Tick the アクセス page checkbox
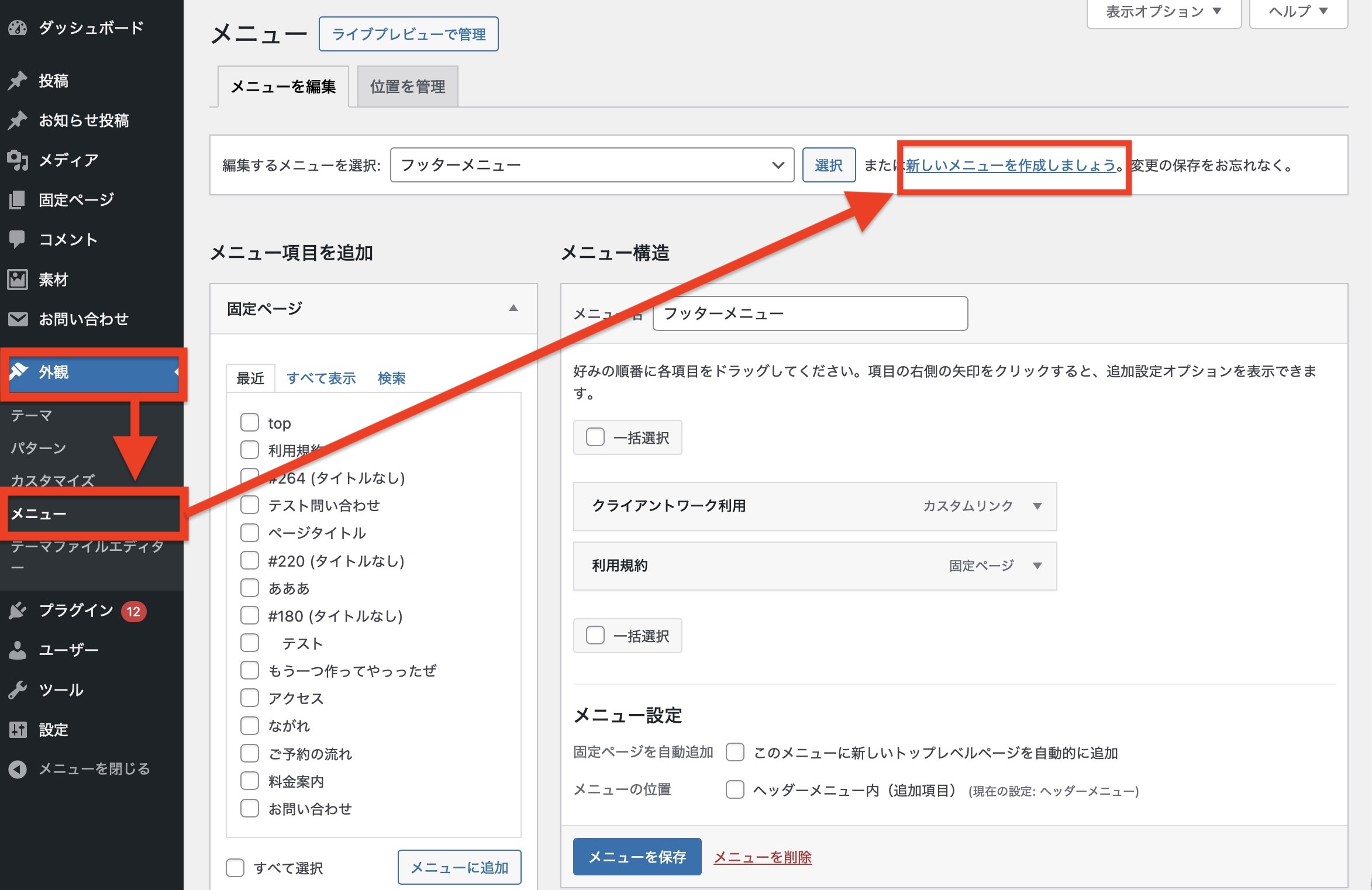The width and height of the screenshot is (1372, 890). tap(250, 698)
